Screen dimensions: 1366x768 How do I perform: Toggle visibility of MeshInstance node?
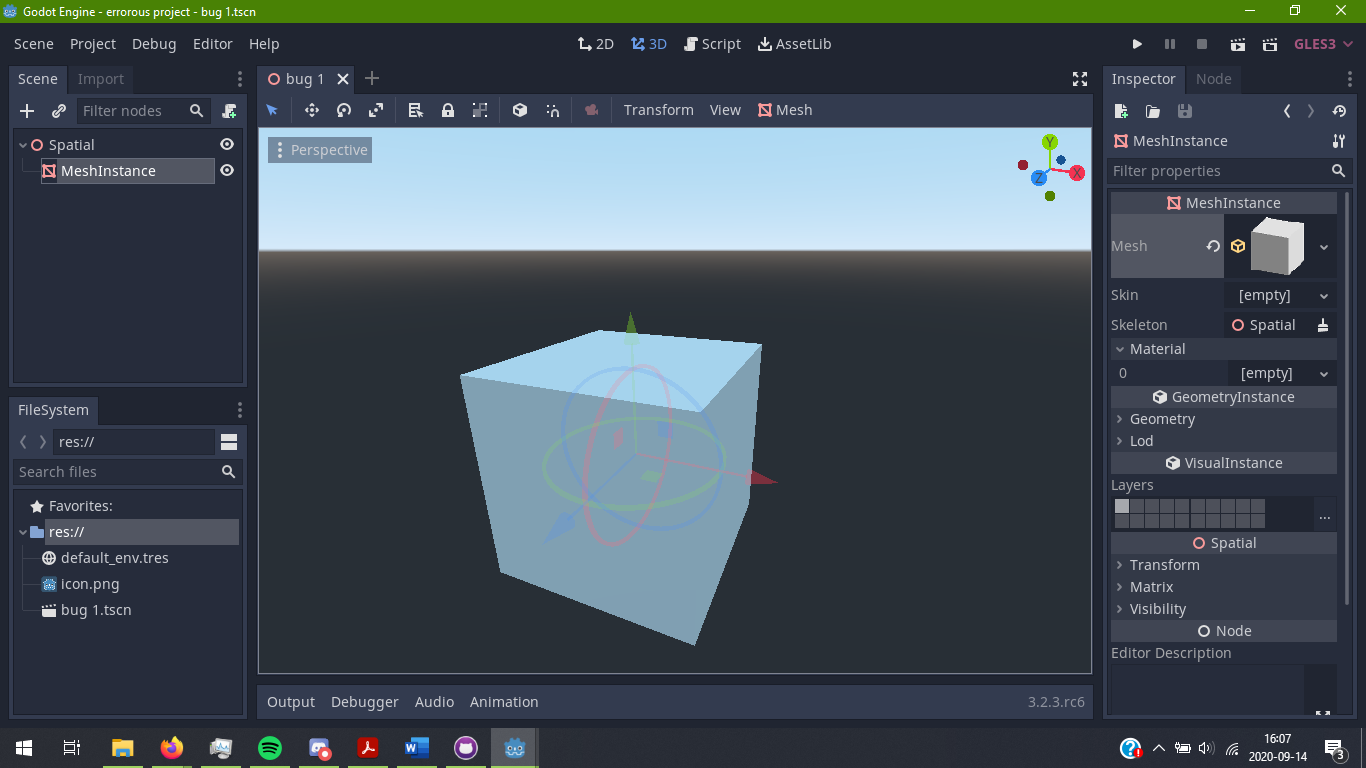[227, 171]
